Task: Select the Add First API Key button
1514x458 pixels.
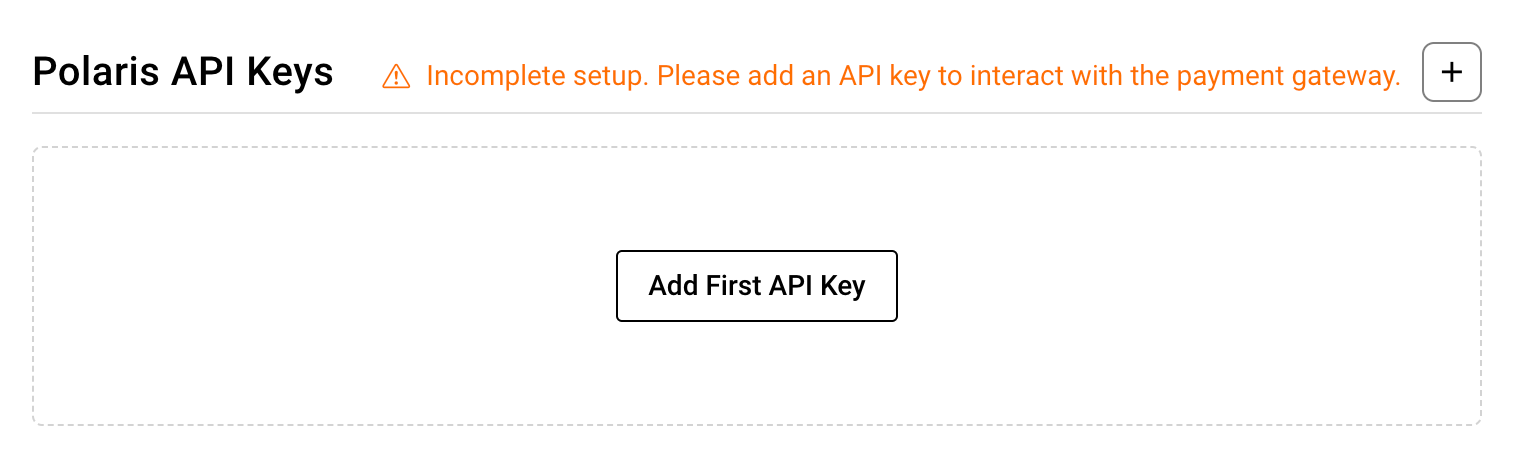Action: coord(757,286)
